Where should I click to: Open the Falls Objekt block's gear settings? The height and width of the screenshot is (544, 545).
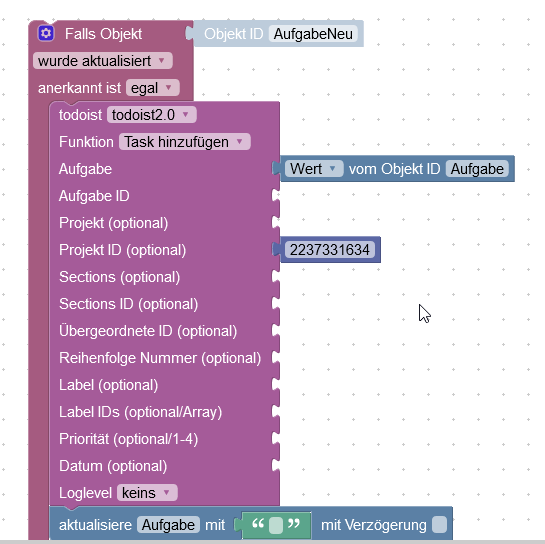pyautogui.click(x=46, y=34)
